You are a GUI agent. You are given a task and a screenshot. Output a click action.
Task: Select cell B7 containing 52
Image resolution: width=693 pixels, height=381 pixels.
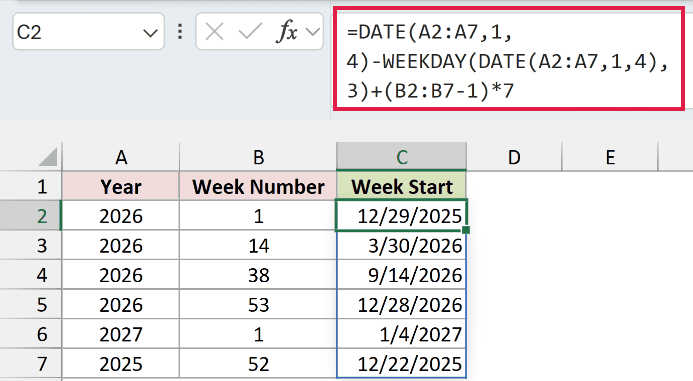(258, 364)
